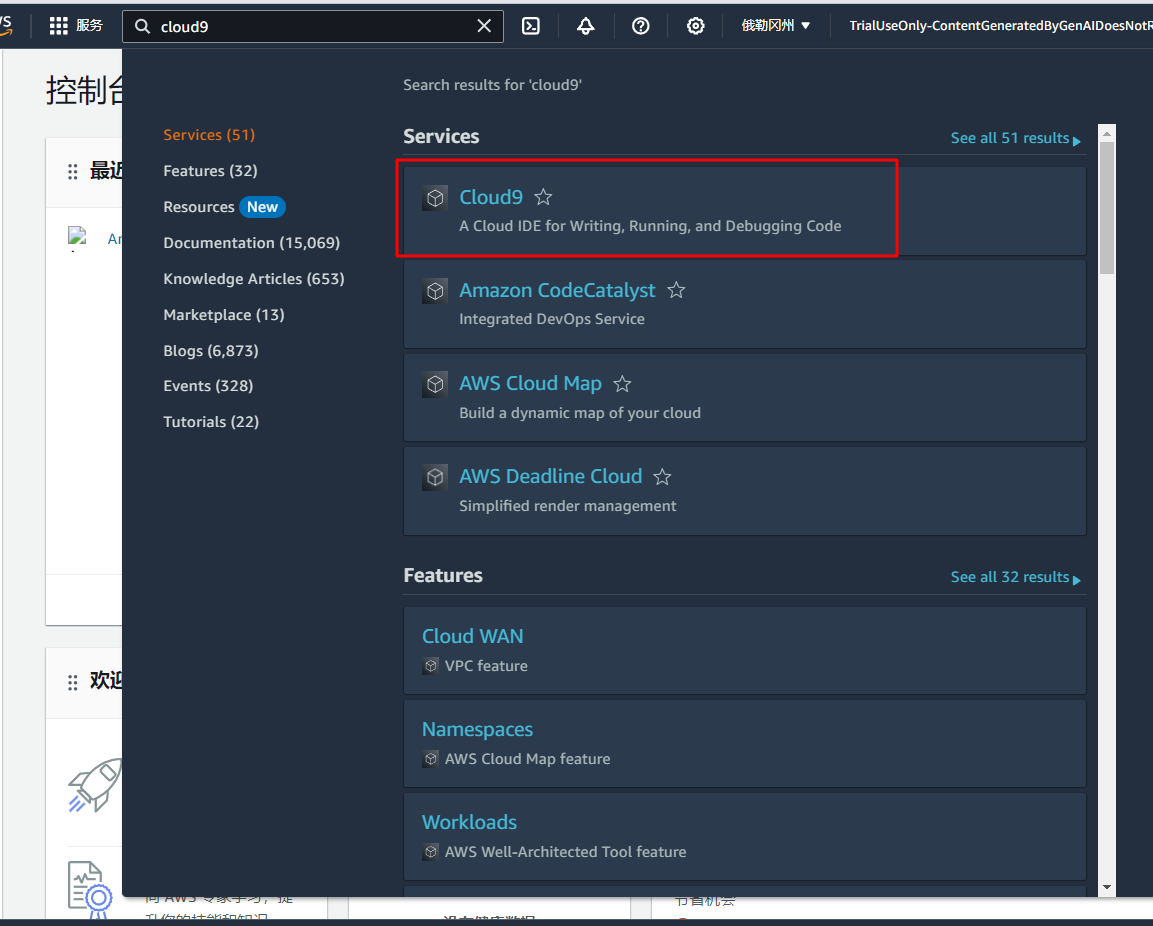This screenshot has width=1153, height=926.
Task: Open AWS Deadline Cloud service
Action: point(551,477)
